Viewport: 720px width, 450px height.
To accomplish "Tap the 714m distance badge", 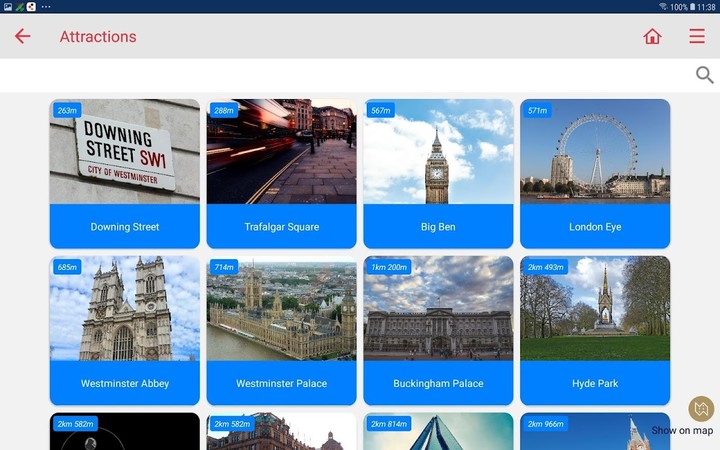I will coord(224,267).
